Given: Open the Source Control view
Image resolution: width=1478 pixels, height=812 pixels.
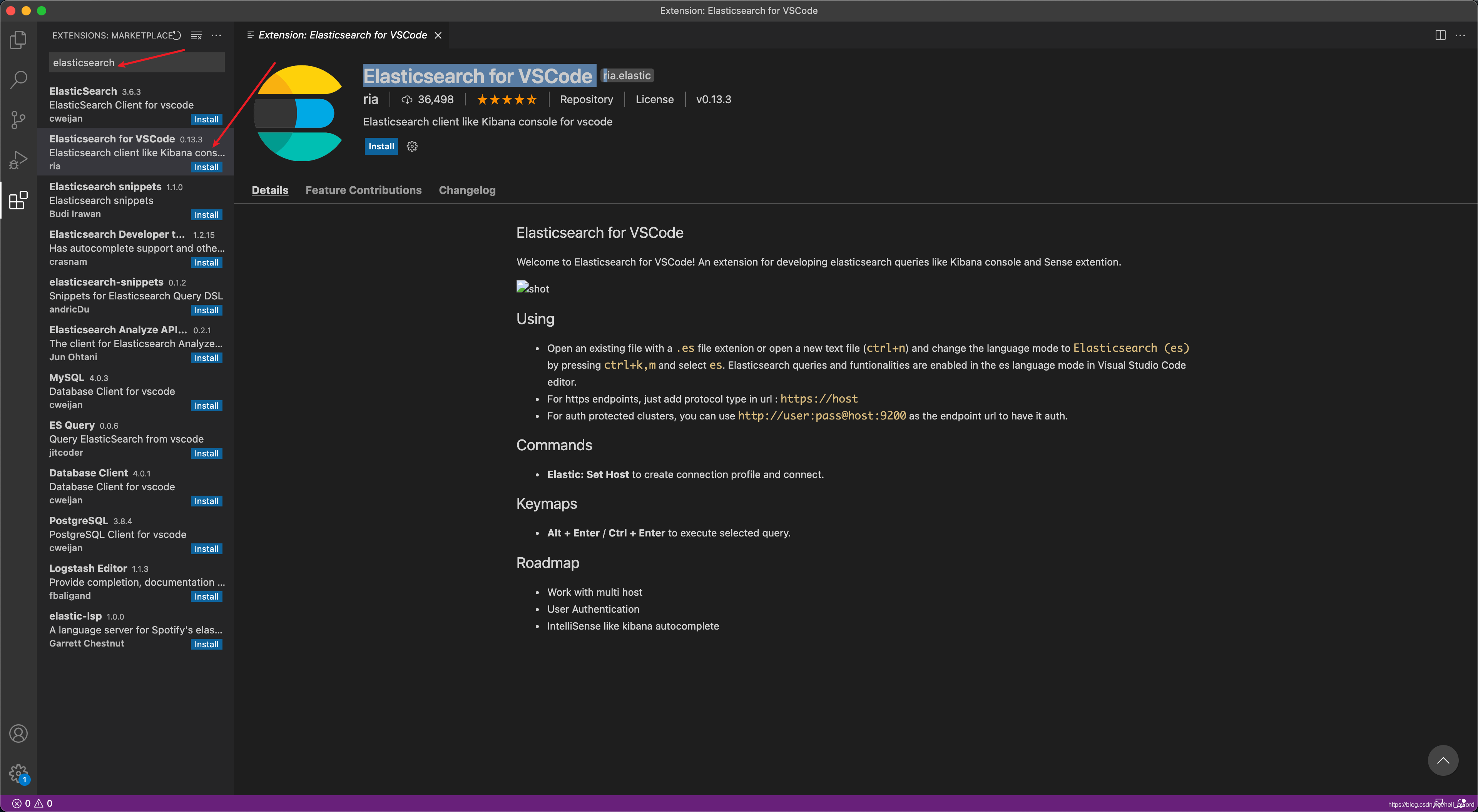Looking at the screenshot, I should [x=18, y=120].
